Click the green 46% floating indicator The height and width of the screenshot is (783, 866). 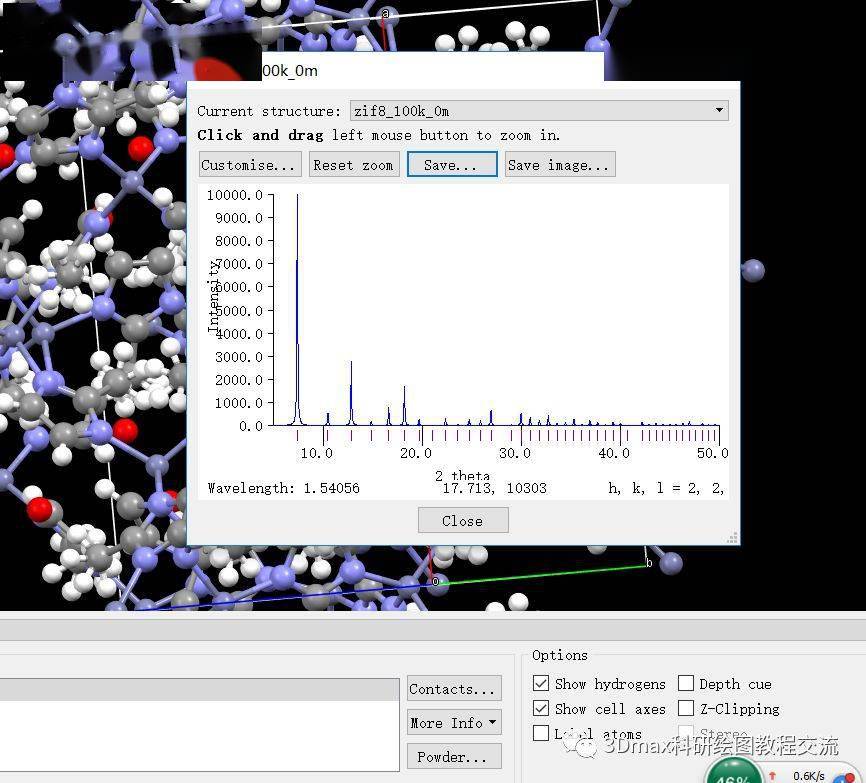pyautogui.click(x=734, y=774)
